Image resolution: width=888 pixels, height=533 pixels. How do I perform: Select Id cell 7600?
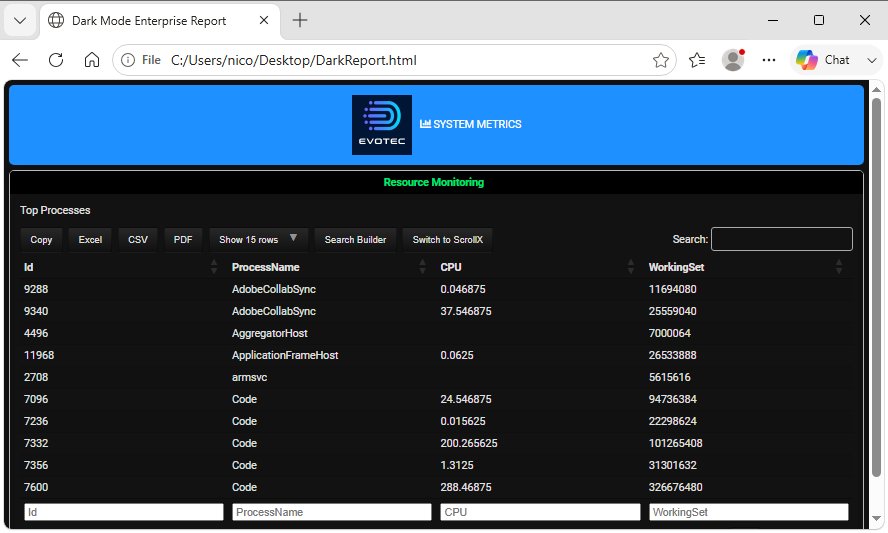click(36, 487)
